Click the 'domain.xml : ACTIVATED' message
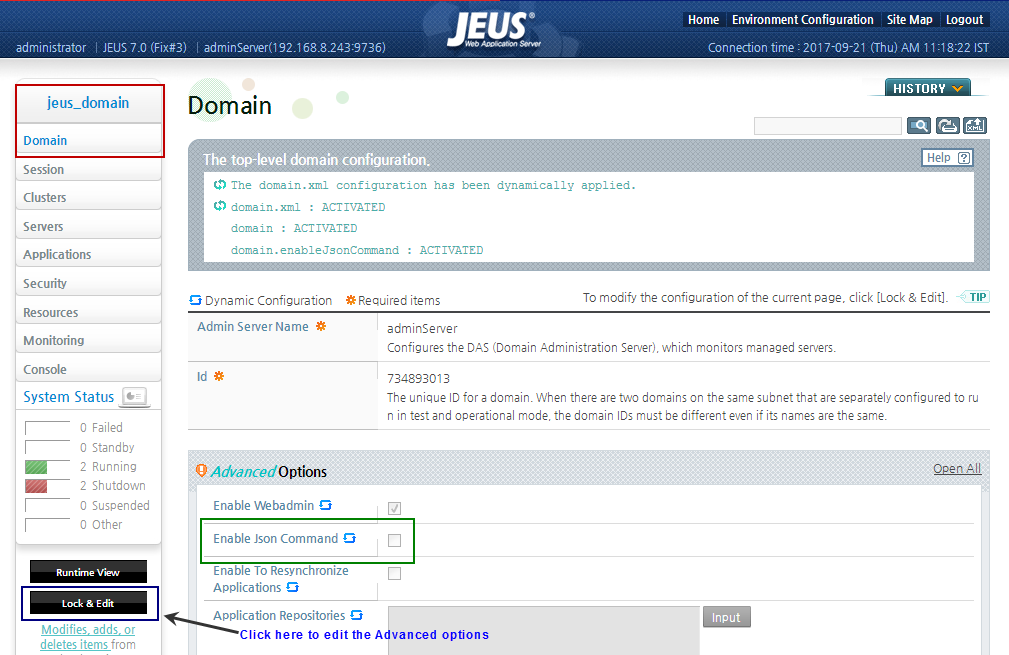This screenshot has height=655, width=1009. pos(308,207)
